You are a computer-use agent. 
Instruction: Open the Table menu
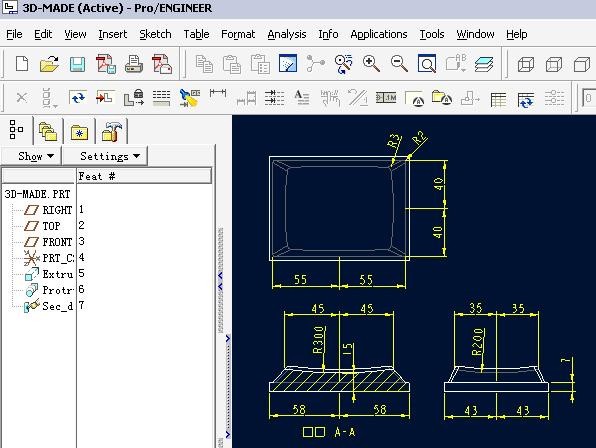[196, 34]
